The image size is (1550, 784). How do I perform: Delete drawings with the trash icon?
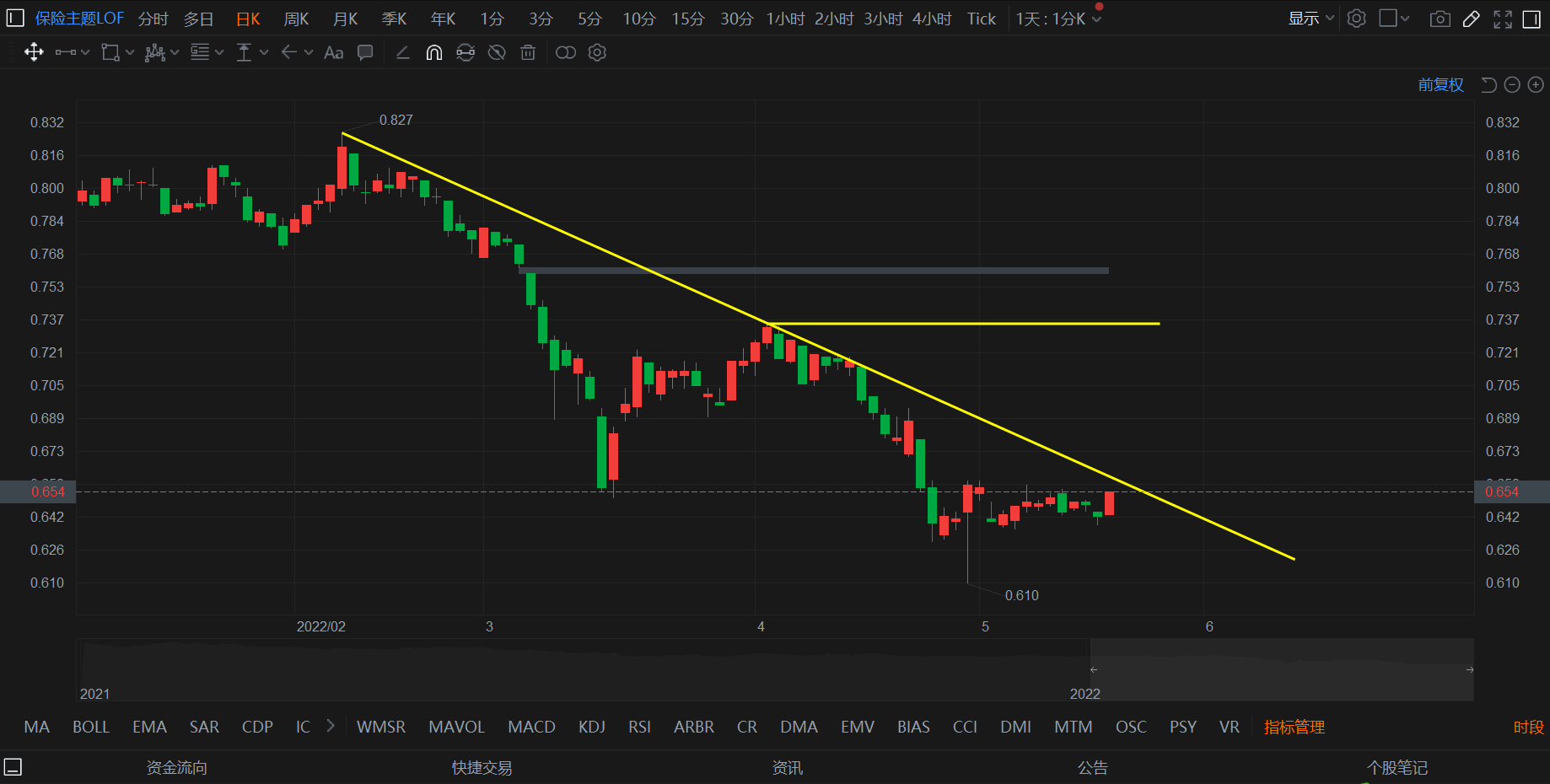[528, 52]
